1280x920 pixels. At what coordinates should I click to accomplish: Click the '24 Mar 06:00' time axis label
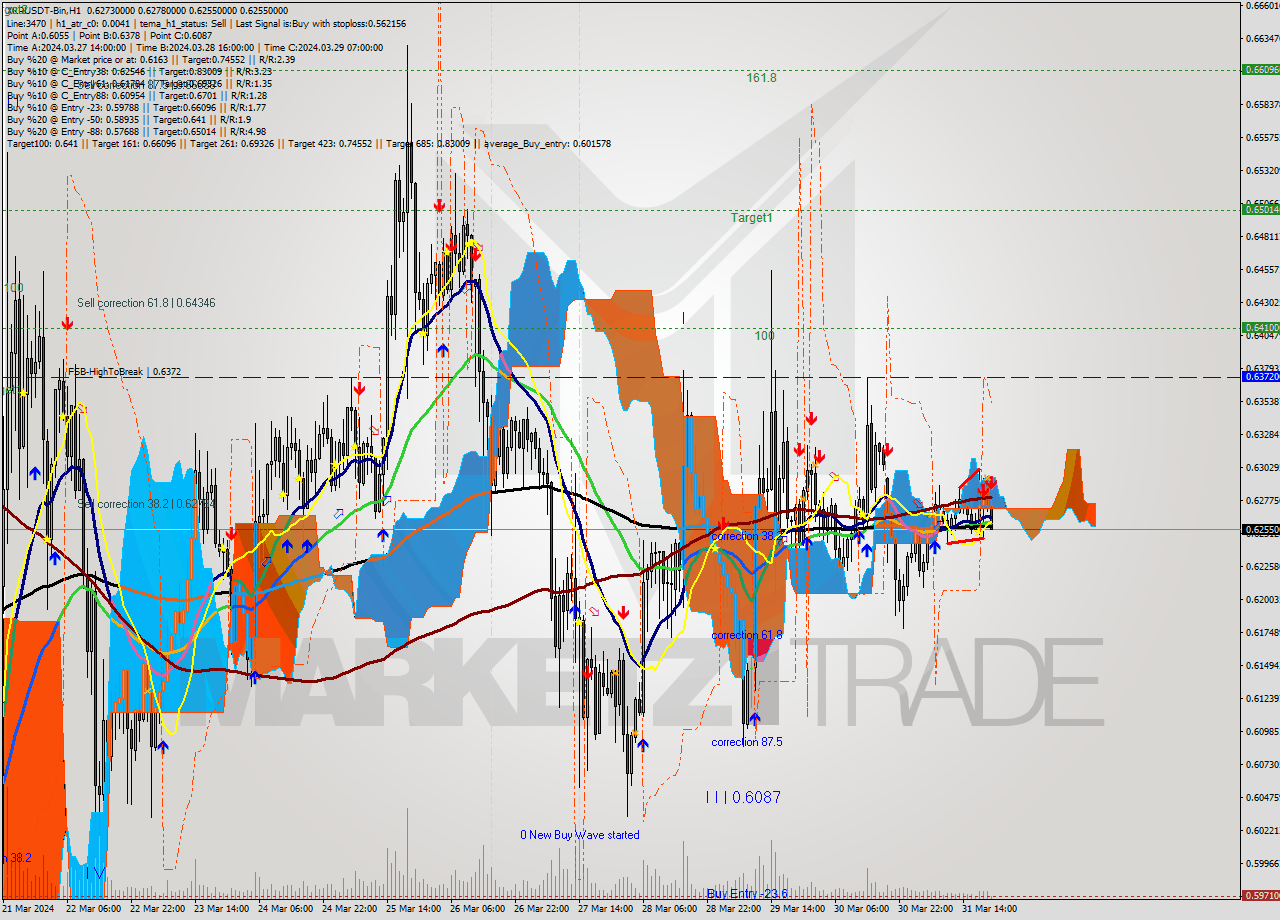(284, 909)
